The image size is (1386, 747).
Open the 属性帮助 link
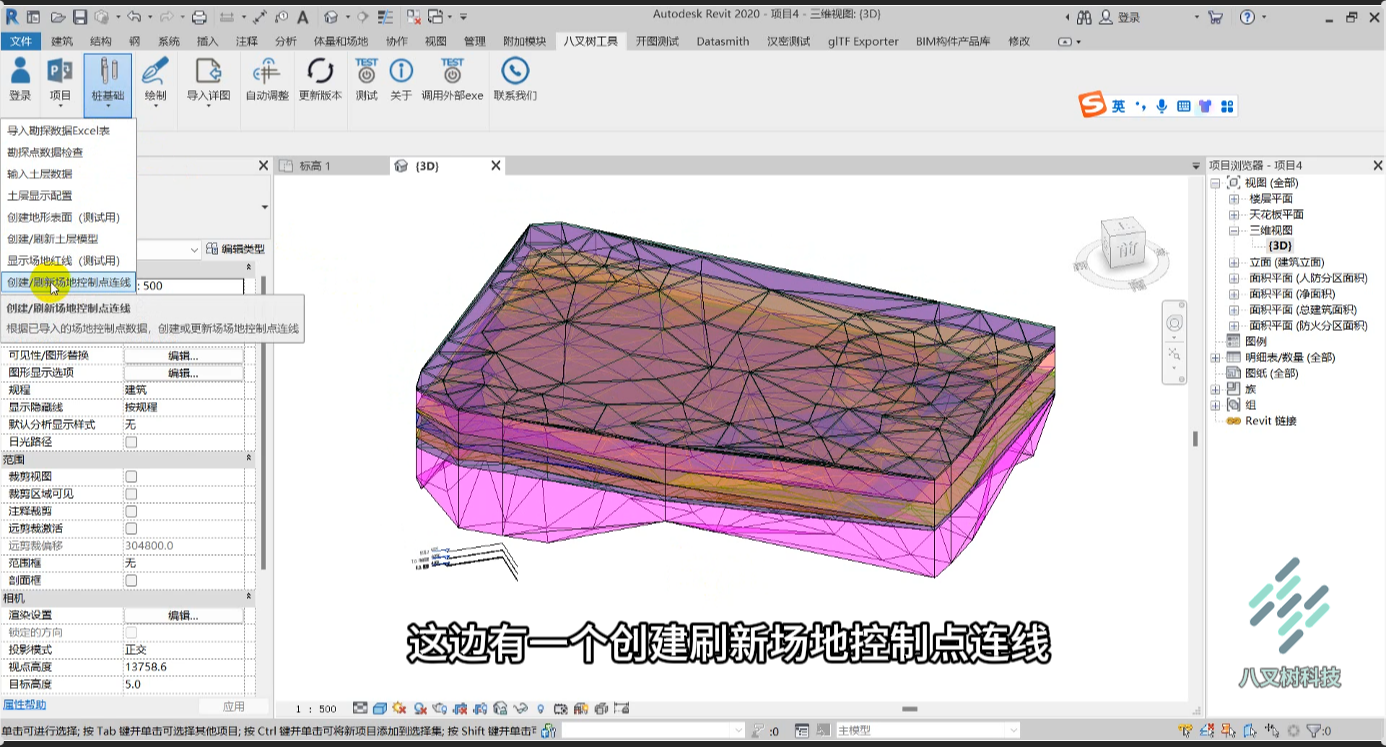click(24, 705)
